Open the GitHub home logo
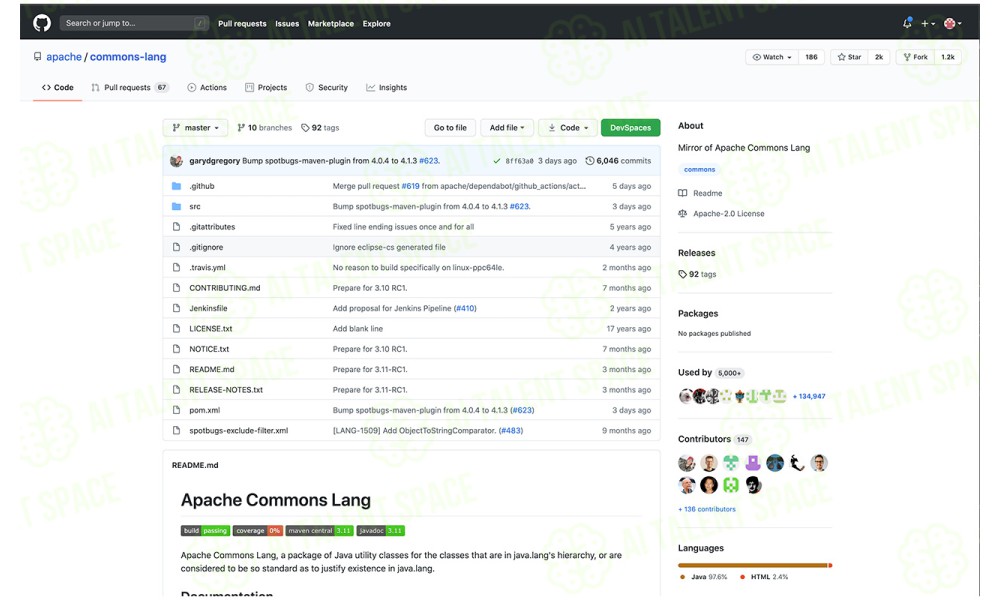Viewport: 1000px width, 600px height. click(42, 23)
